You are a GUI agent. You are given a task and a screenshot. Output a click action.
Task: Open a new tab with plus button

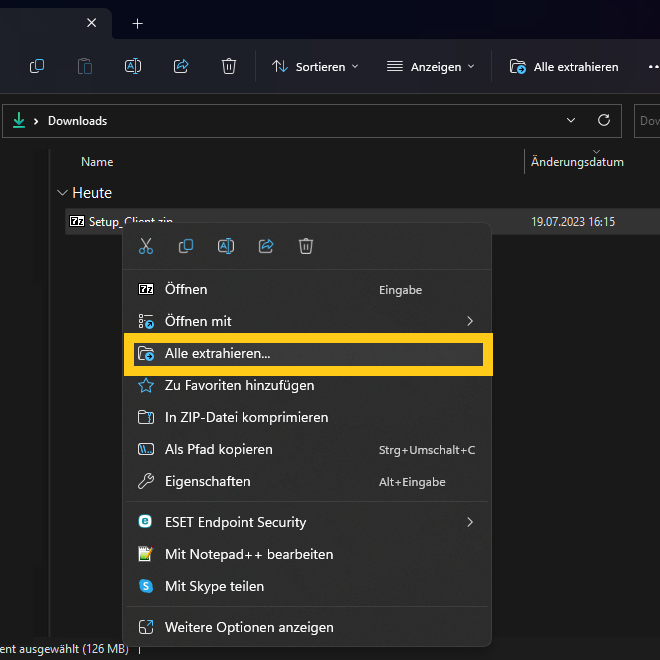138,23
